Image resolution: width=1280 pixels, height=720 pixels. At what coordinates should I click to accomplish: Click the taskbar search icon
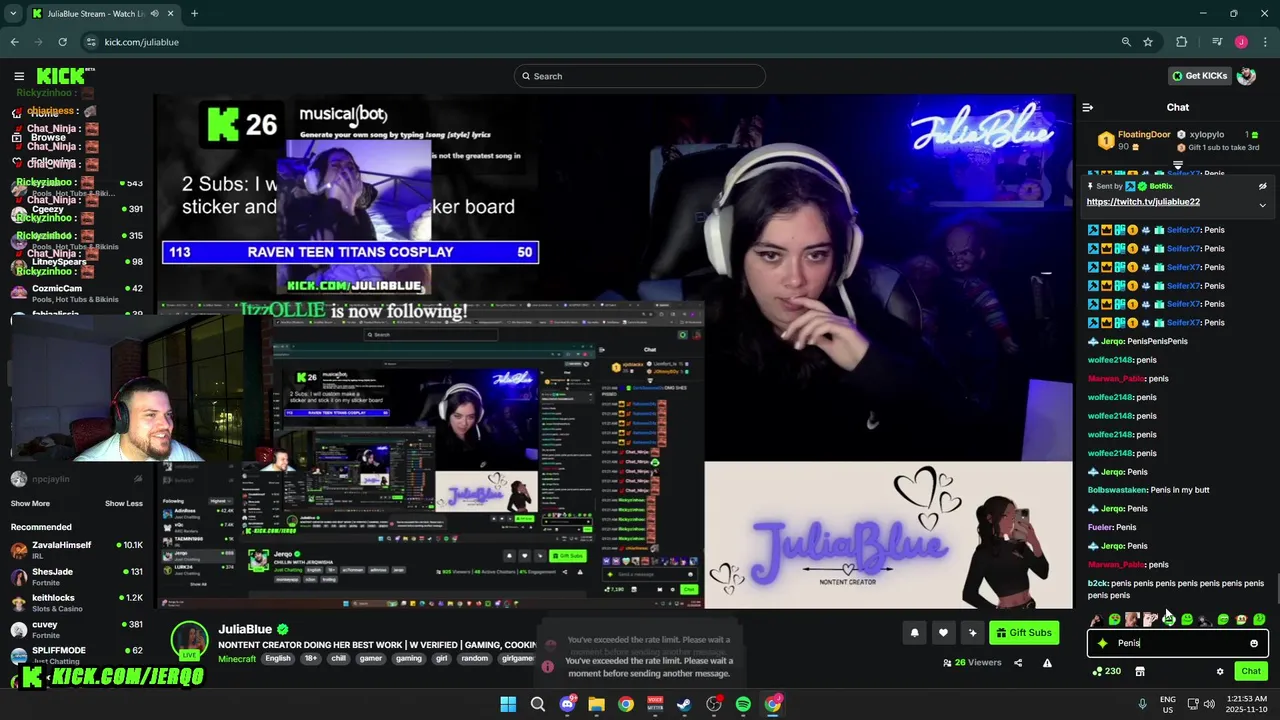pyautogui.click(x=538, y=704)
